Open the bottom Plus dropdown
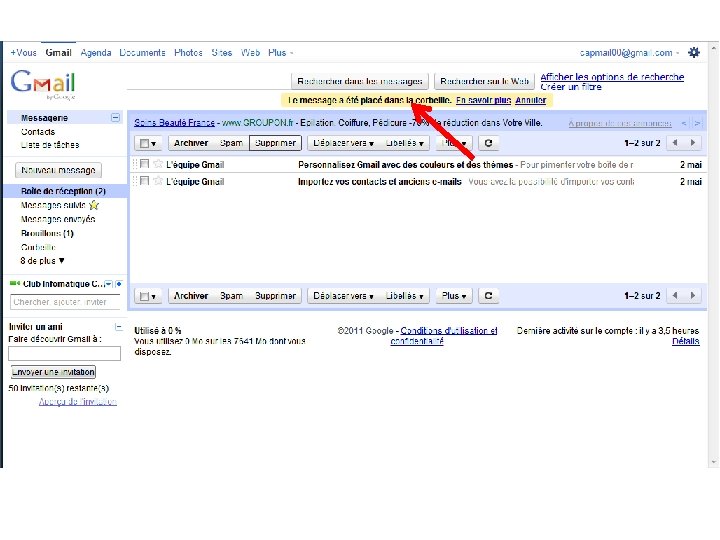720x540 pixels. pyautogui.click(x=454, y=296)
